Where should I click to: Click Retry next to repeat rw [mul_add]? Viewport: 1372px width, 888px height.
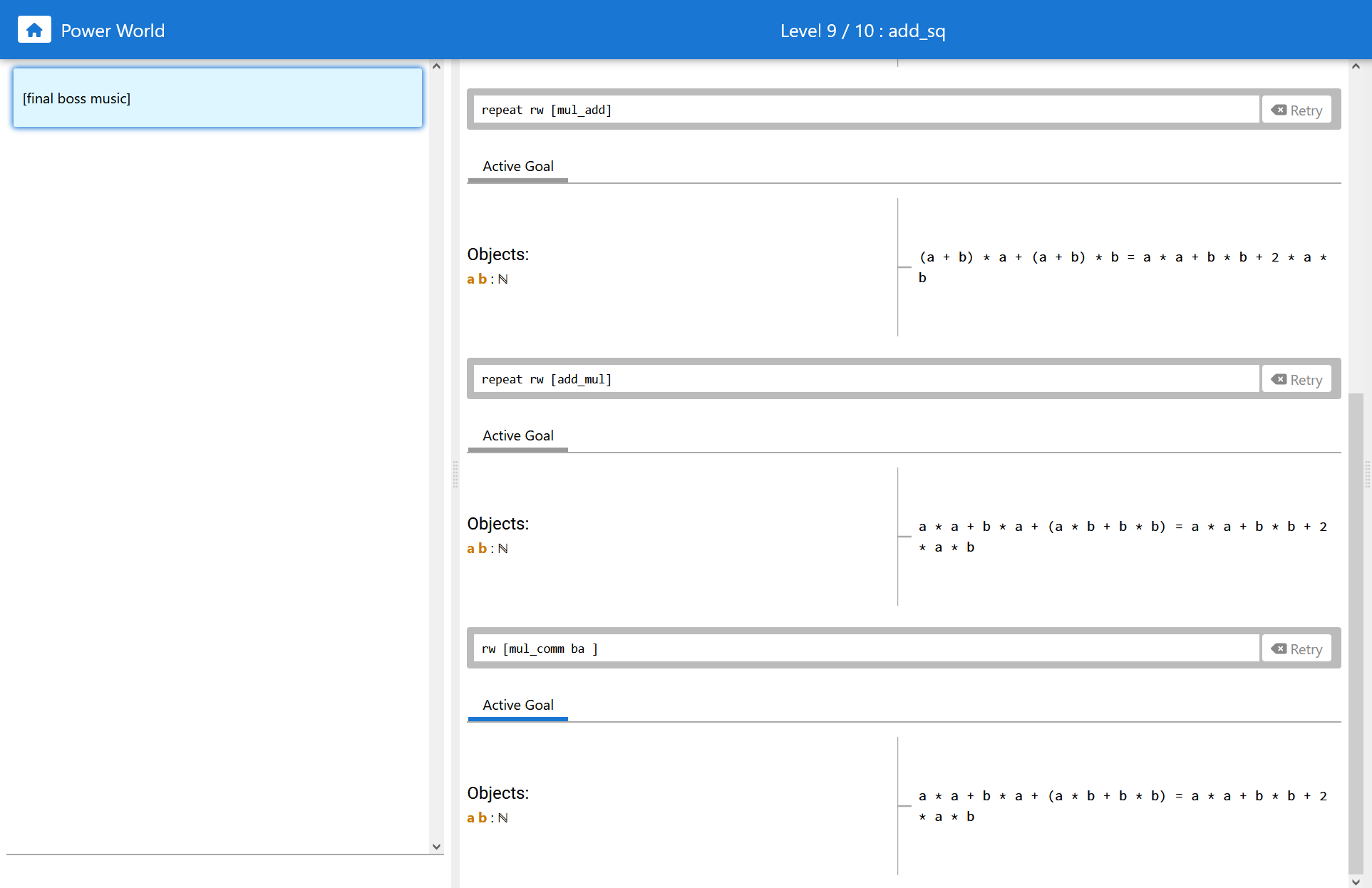pyautogui.click(x=1305, y=110)
